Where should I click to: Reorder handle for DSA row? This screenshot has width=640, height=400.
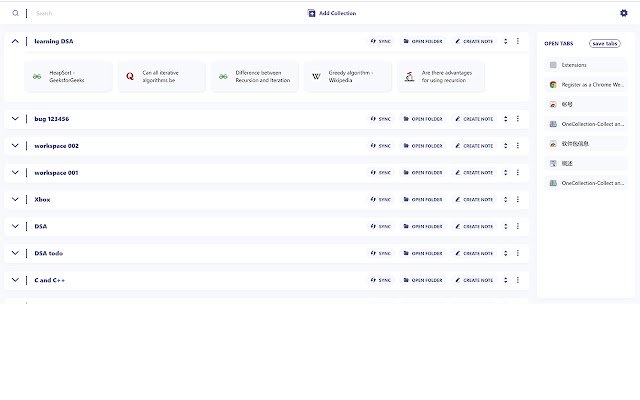coord(505,226)
